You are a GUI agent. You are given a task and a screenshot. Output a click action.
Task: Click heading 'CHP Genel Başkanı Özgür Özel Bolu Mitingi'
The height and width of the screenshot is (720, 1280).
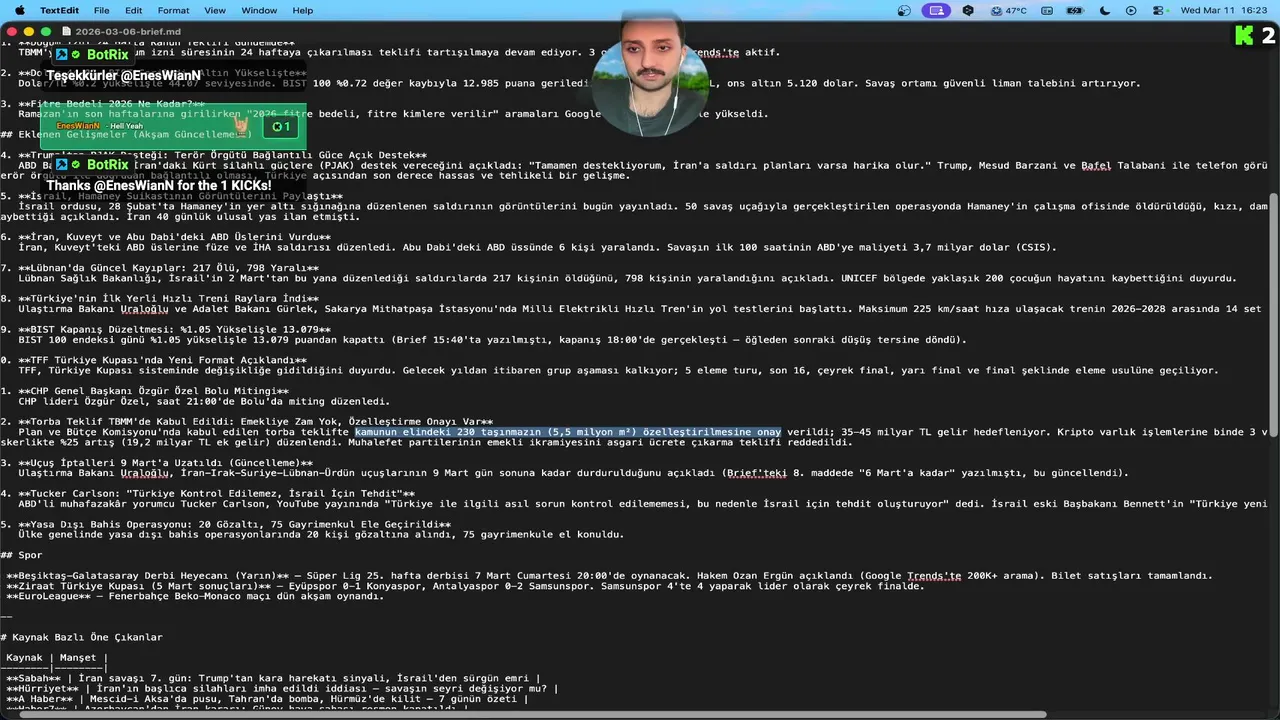(x=153, y=391)
